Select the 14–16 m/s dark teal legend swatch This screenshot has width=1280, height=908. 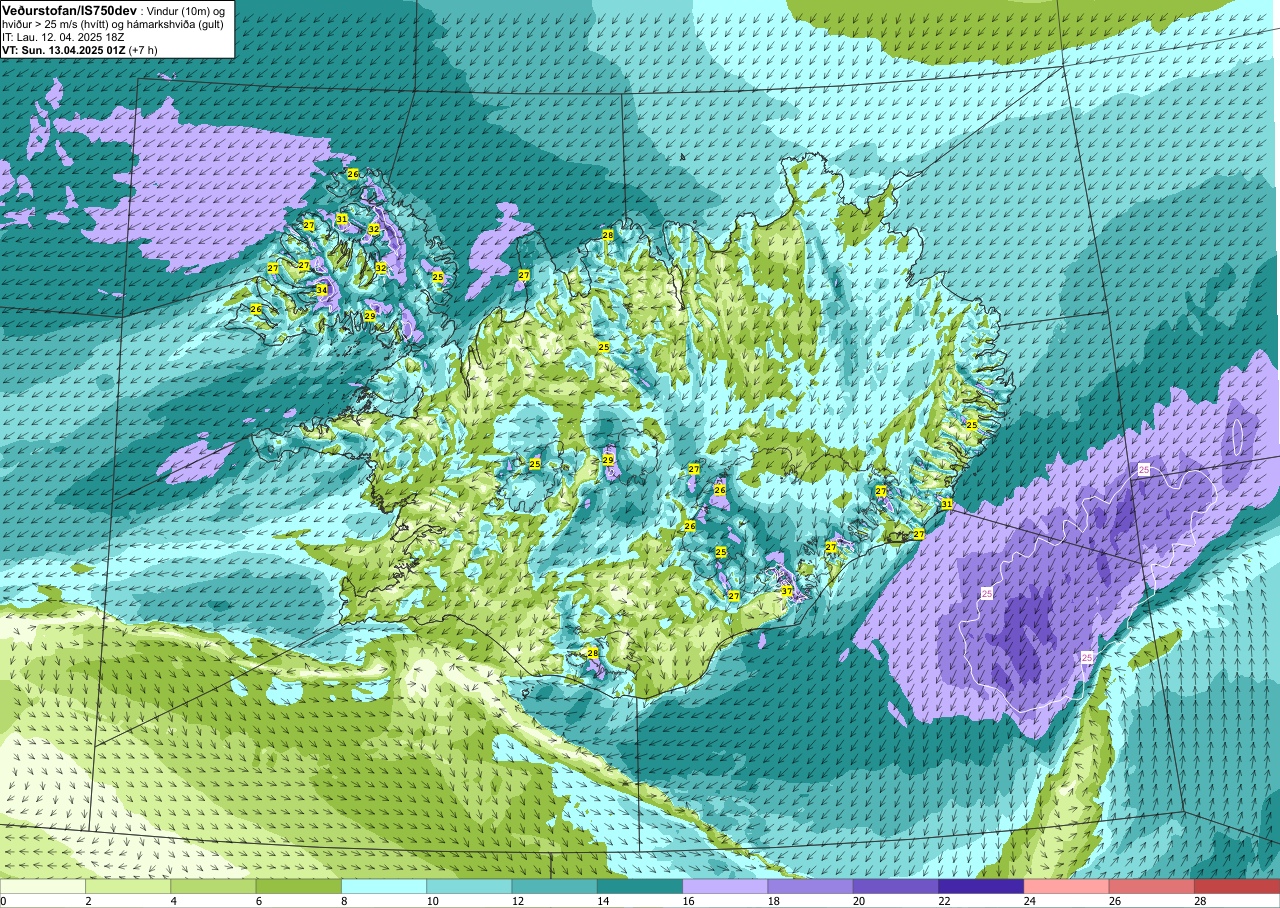640,886
